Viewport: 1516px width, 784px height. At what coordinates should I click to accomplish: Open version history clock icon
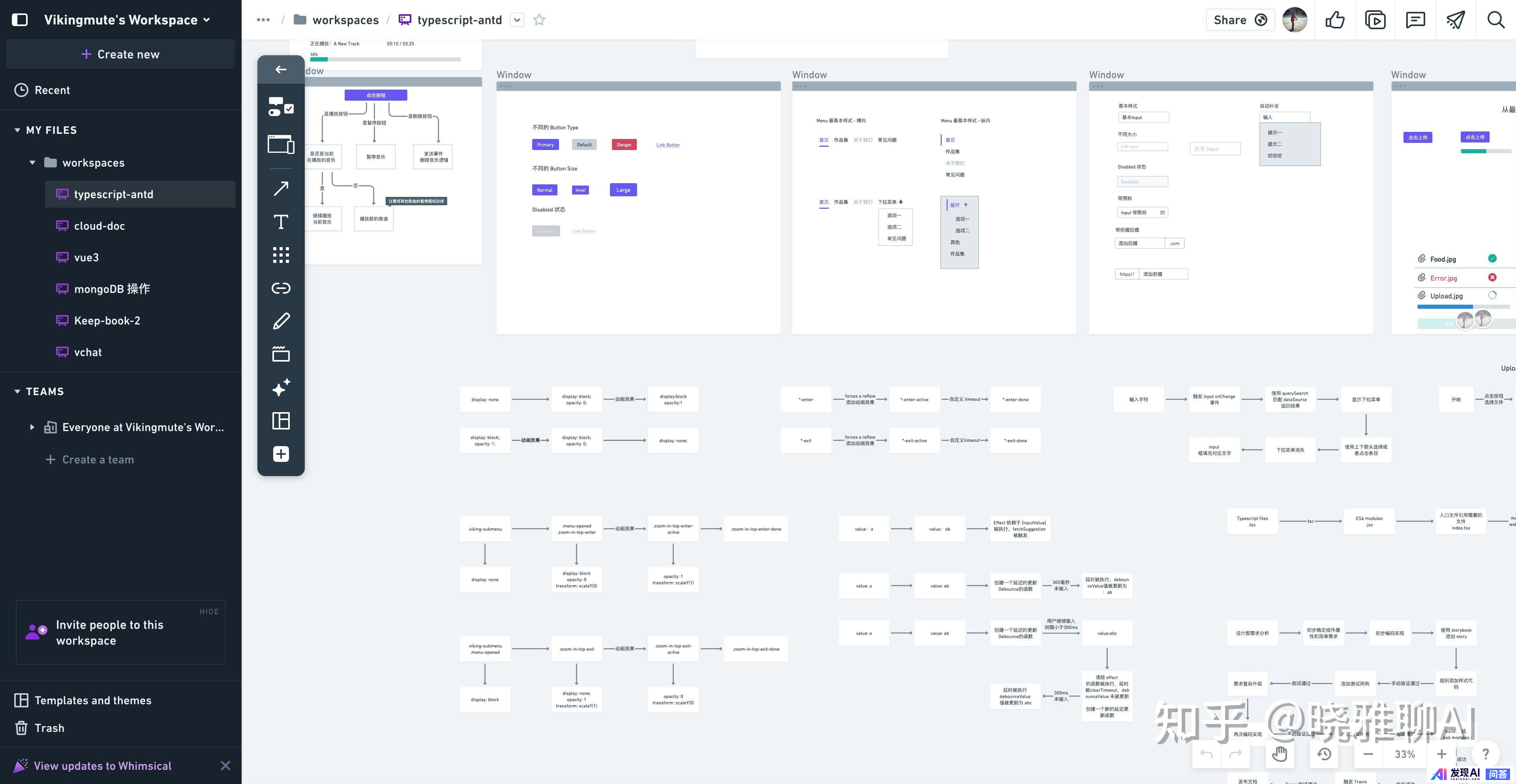(1324, 754)
